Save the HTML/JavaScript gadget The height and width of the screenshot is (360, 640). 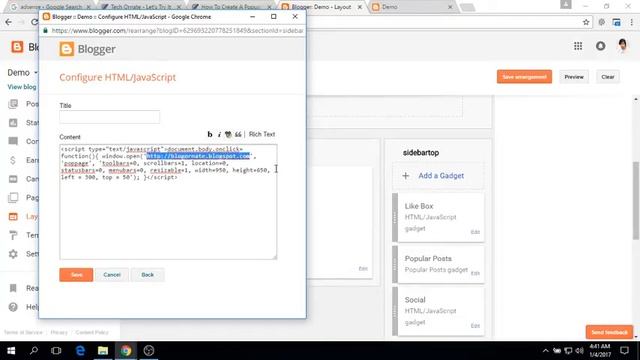[76, 275]
